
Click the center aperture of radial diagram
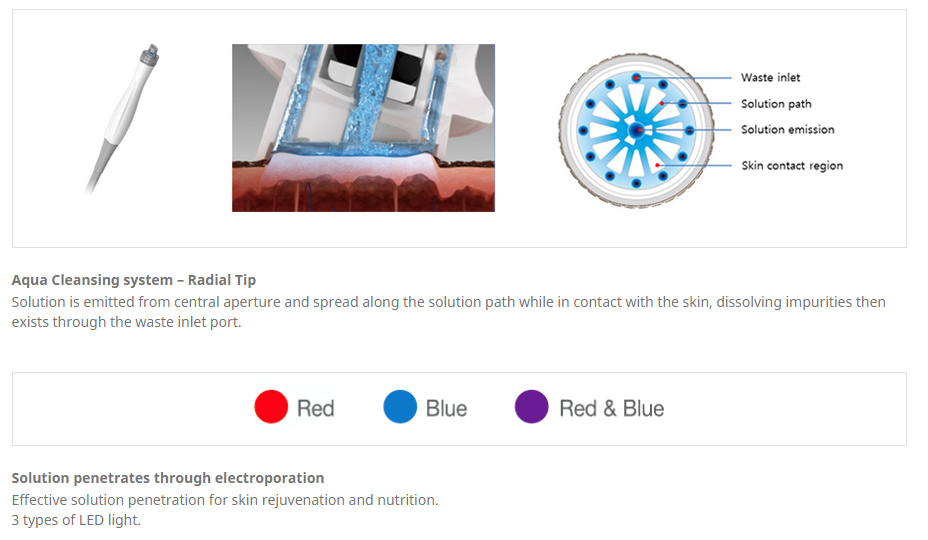(636, 130)
